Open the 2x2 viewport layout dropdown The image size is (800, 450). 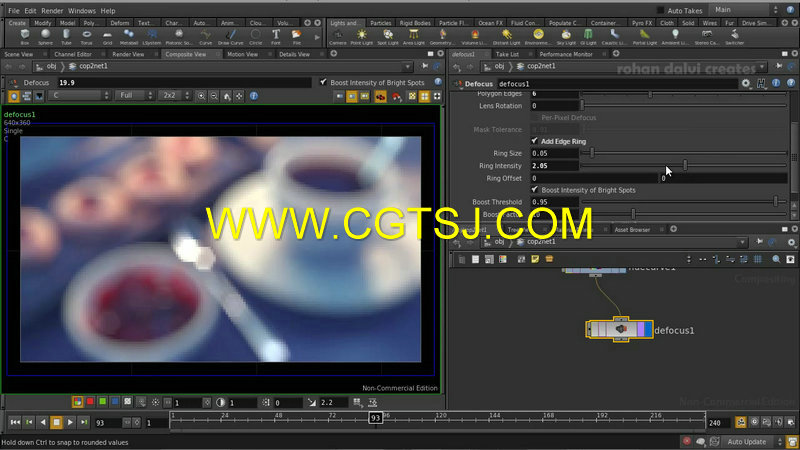point(174,95)
